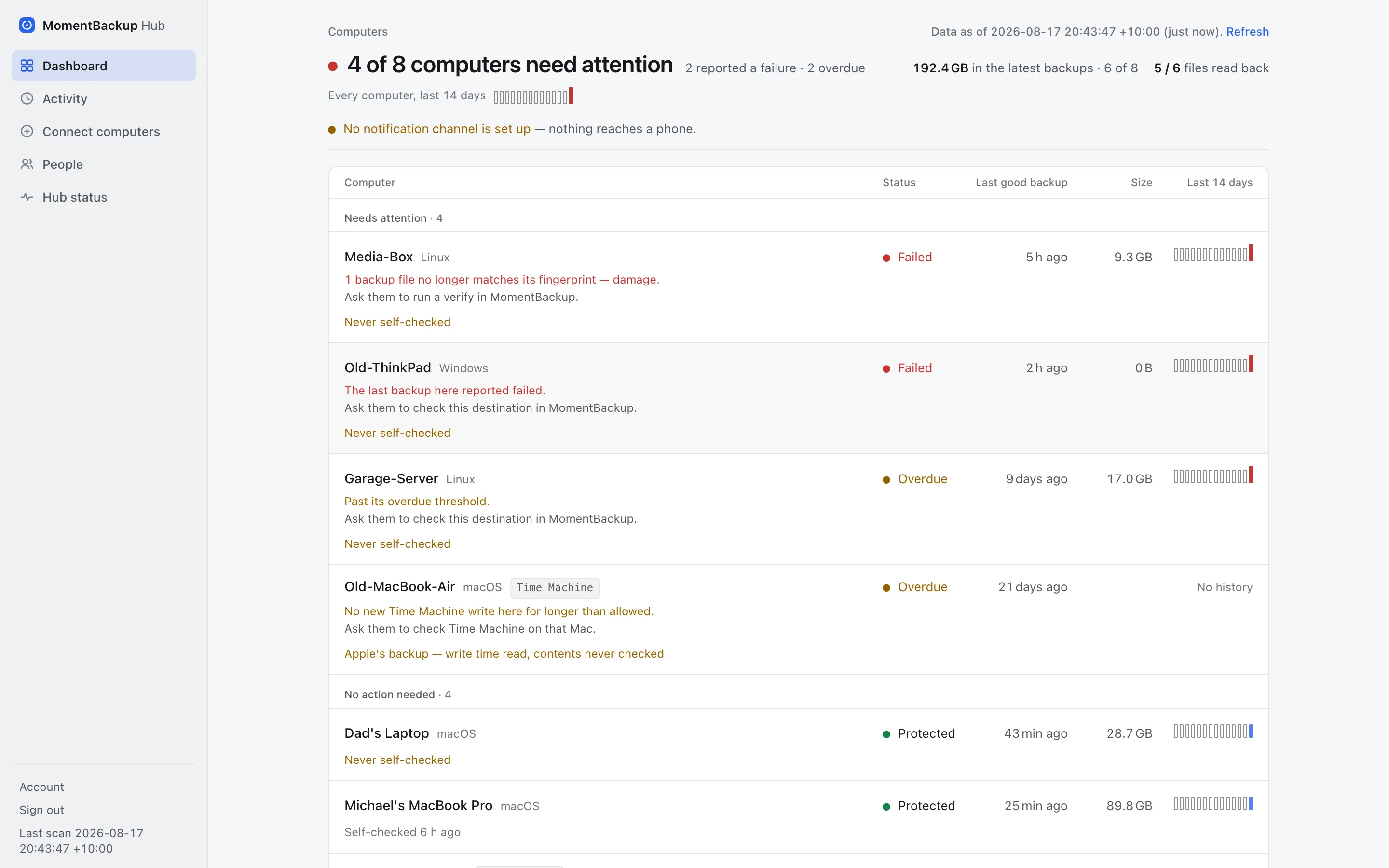The height and width of the screenshot is (868, 1389).
Task: Click the Connect computers plus icon
Action: pos(27,131)
